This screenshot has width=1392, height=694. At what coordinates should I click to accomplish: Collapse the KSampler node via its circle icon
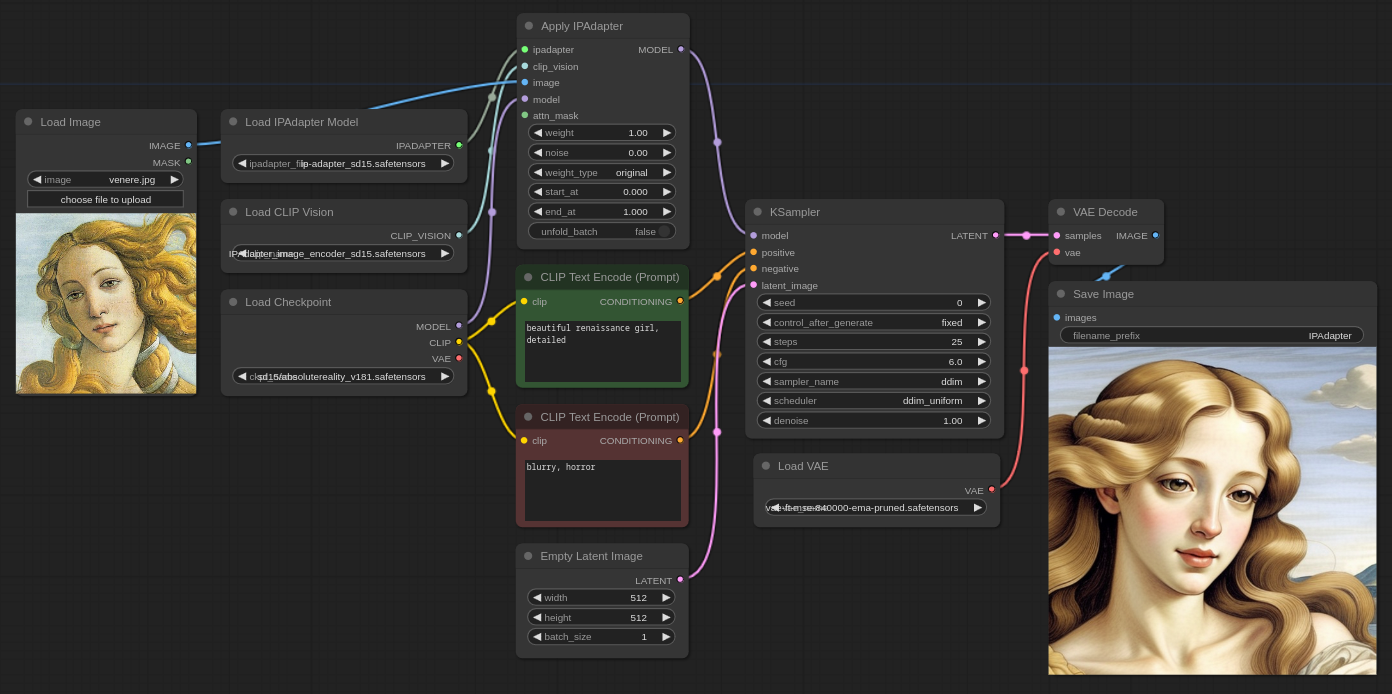click(x=756, y=211)
